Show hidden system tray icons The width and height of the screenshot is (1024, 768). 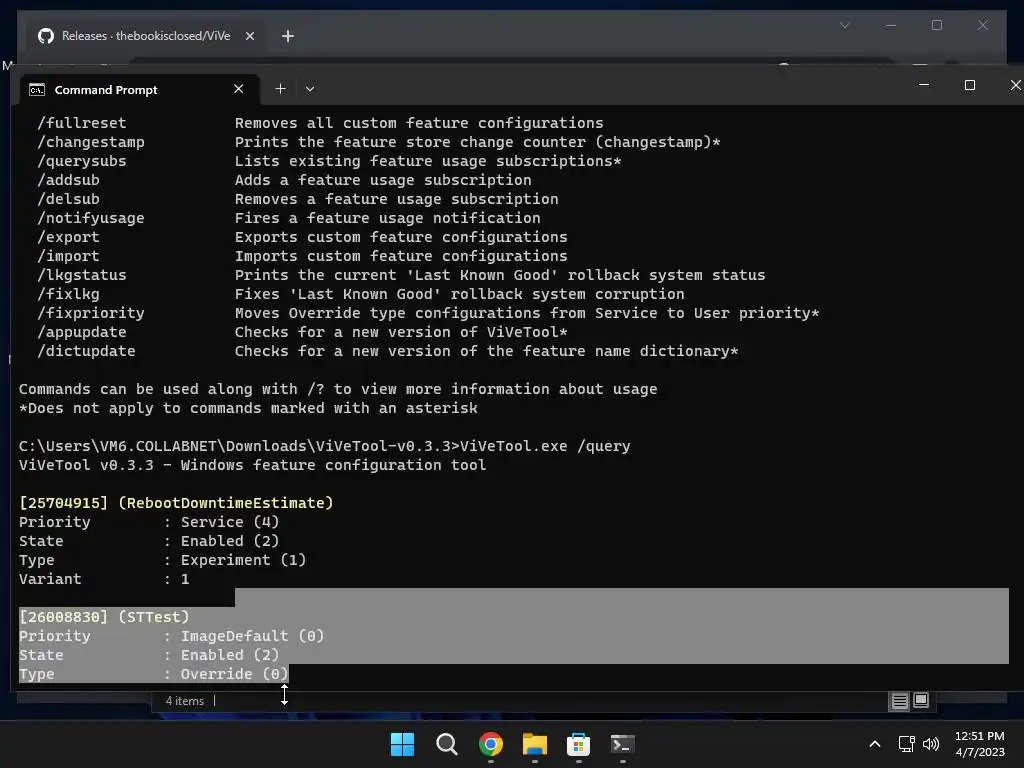coord(874,744)
